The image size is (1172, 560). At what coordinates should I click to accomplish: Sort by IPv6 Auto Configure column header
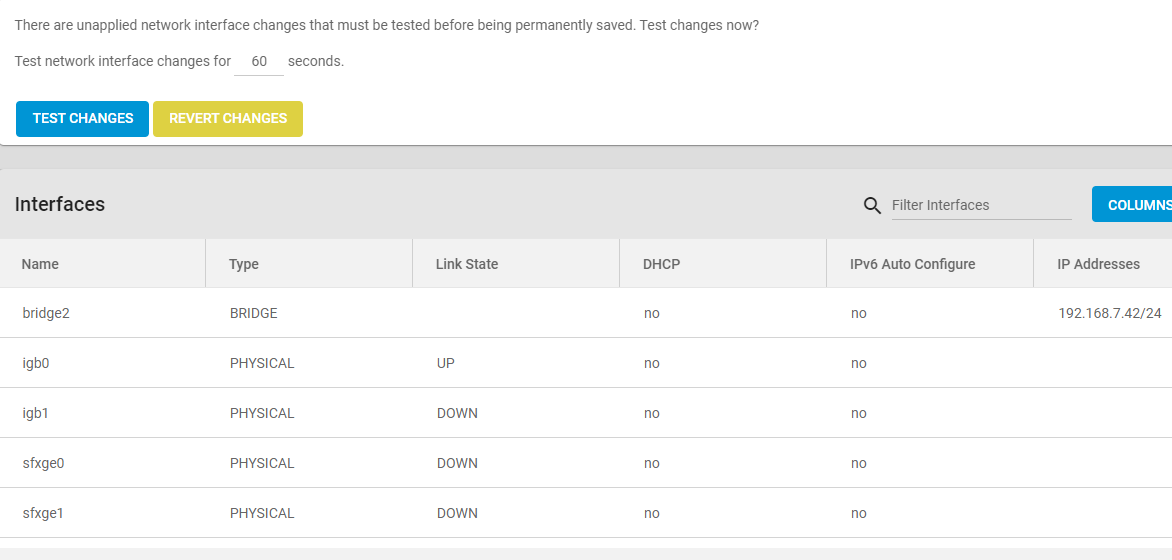pos(913,264)
